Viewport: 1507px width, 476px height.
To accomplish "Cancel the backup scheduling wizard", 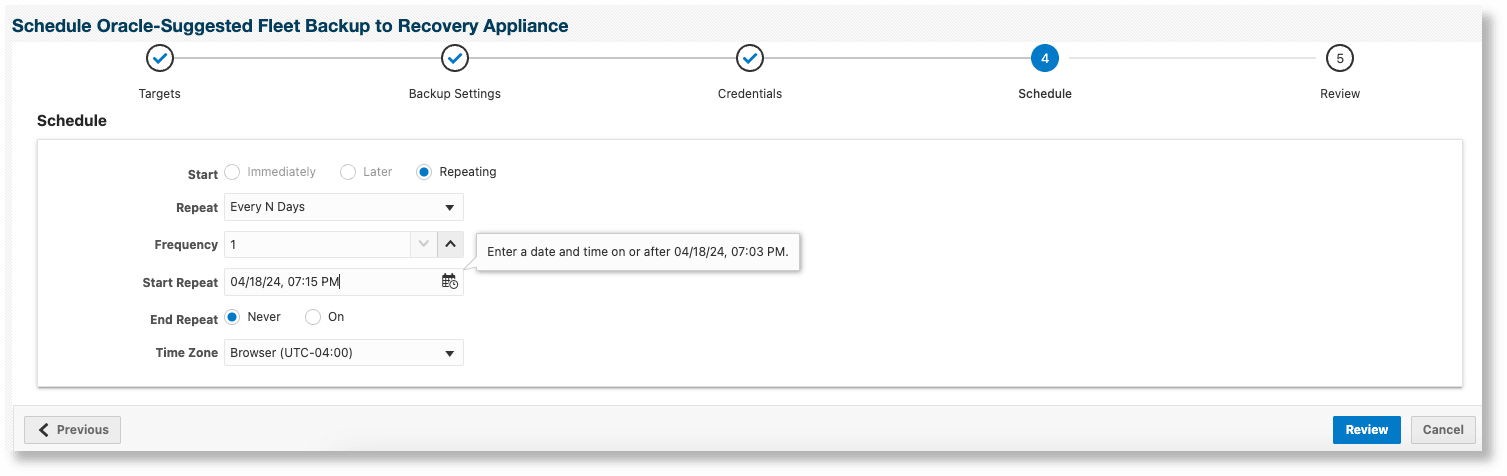I will pyautogui.click(x=1443, y=430).
